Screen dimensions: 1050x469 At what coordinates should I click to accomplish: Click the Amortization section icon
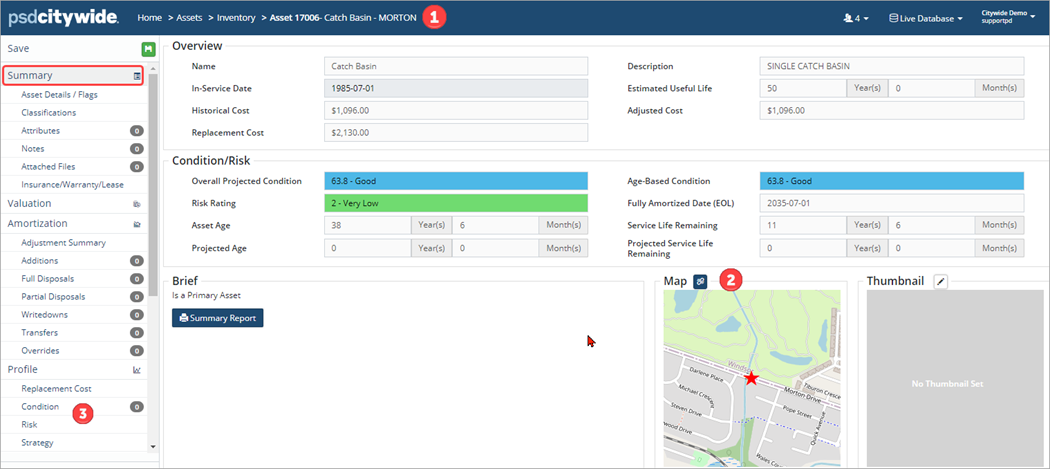(137, 224)
